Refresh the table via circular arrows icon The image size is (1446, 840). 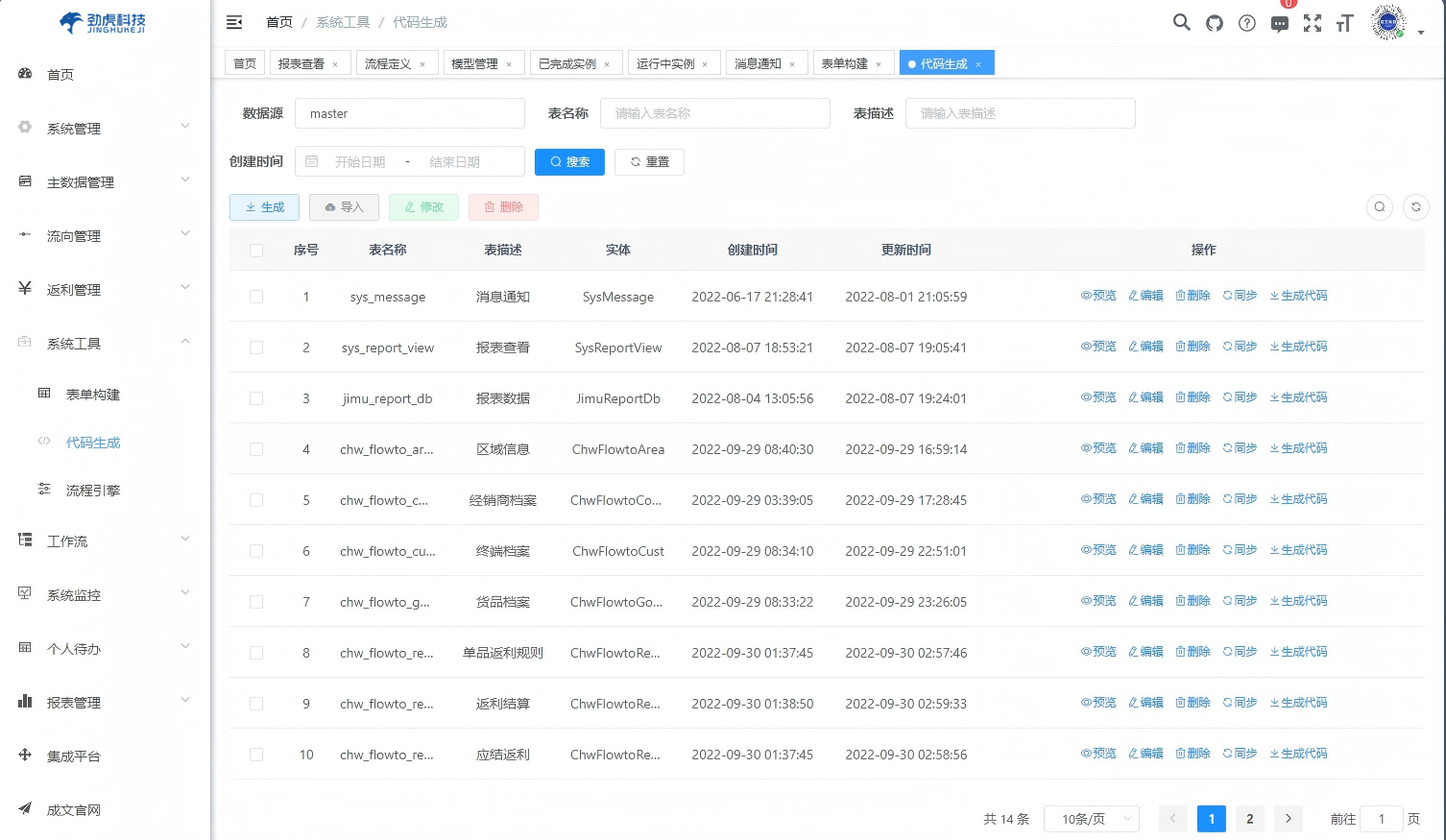click(x=1415, y=206)
